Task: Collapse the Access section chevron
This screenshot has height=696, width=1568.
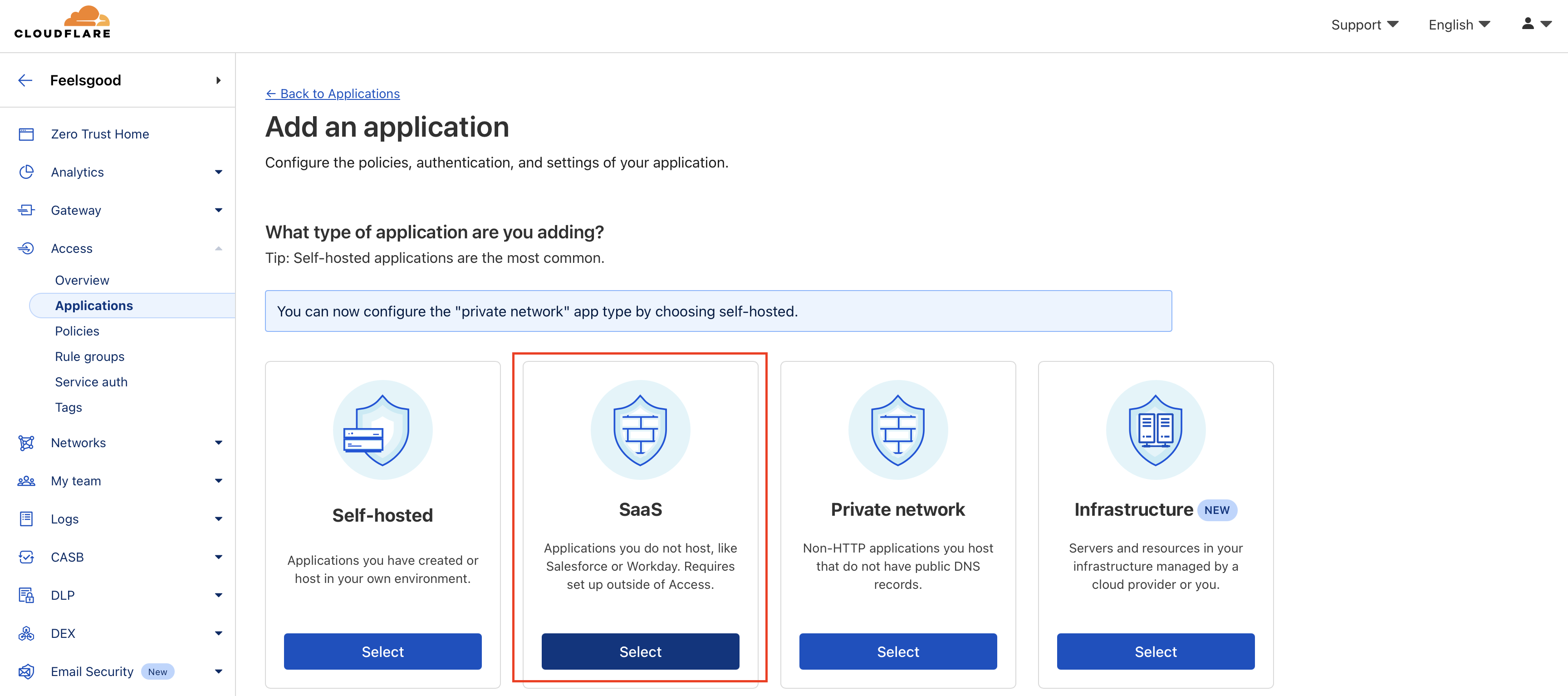Action: (219, 248)
